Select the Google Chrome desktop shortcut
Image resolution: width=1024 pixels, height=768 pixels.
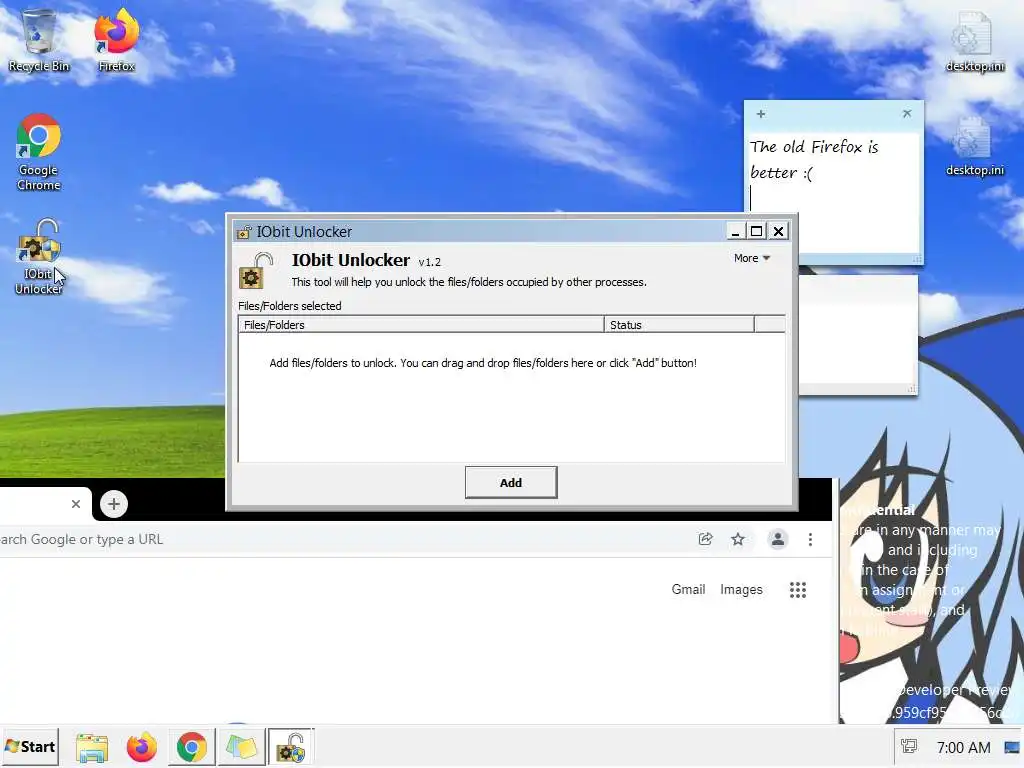click(39, 152)
